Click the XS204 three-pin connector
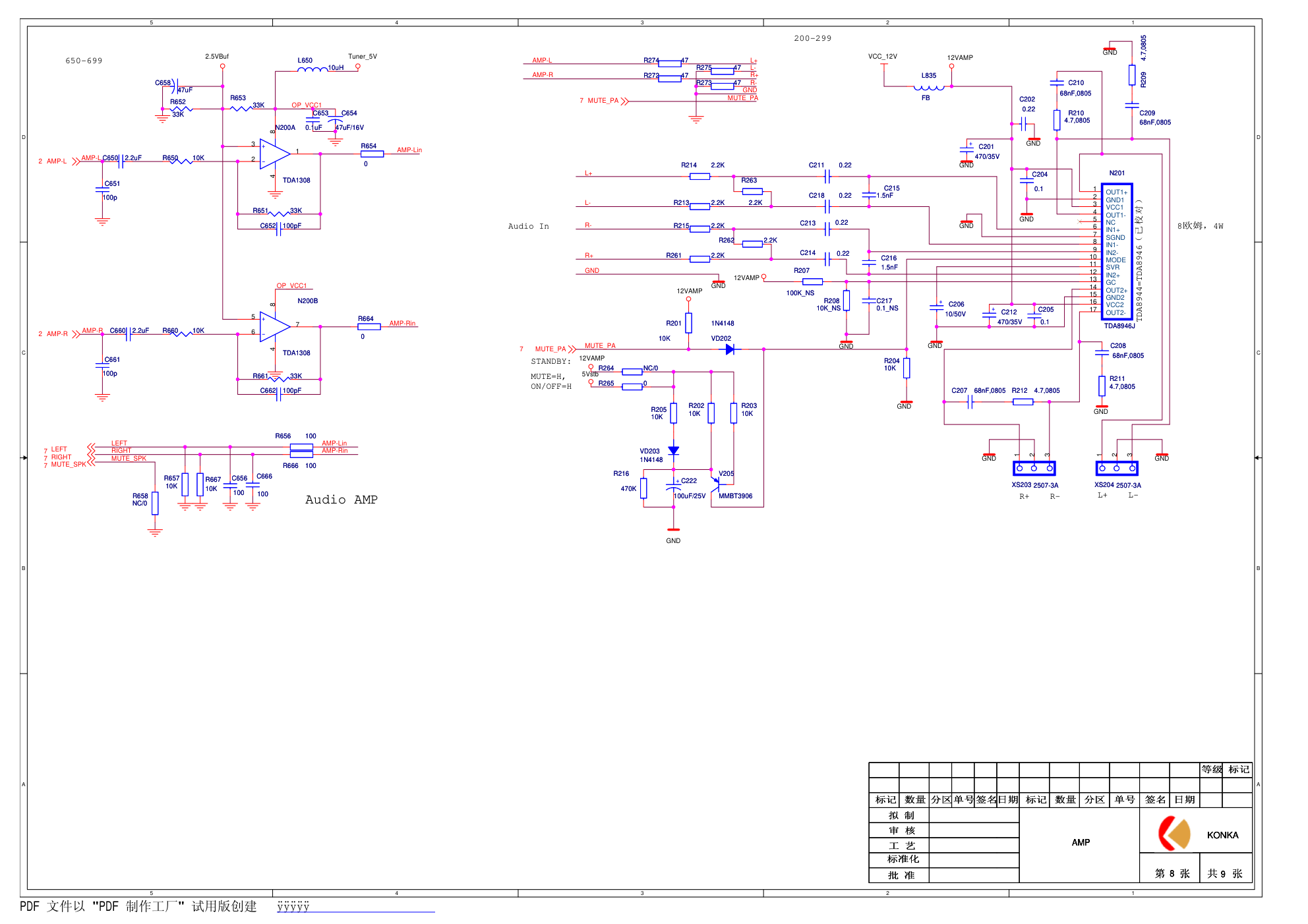This screenshot has height=924, width=1308. tap(1116, 469)
